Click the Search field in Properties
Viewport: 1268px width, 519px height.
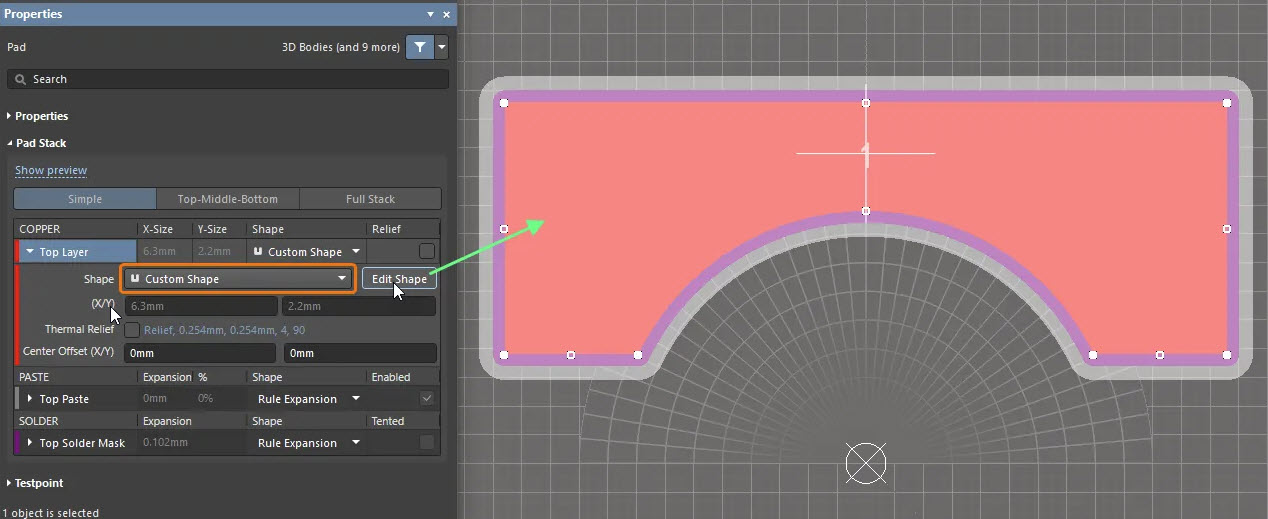228,79
